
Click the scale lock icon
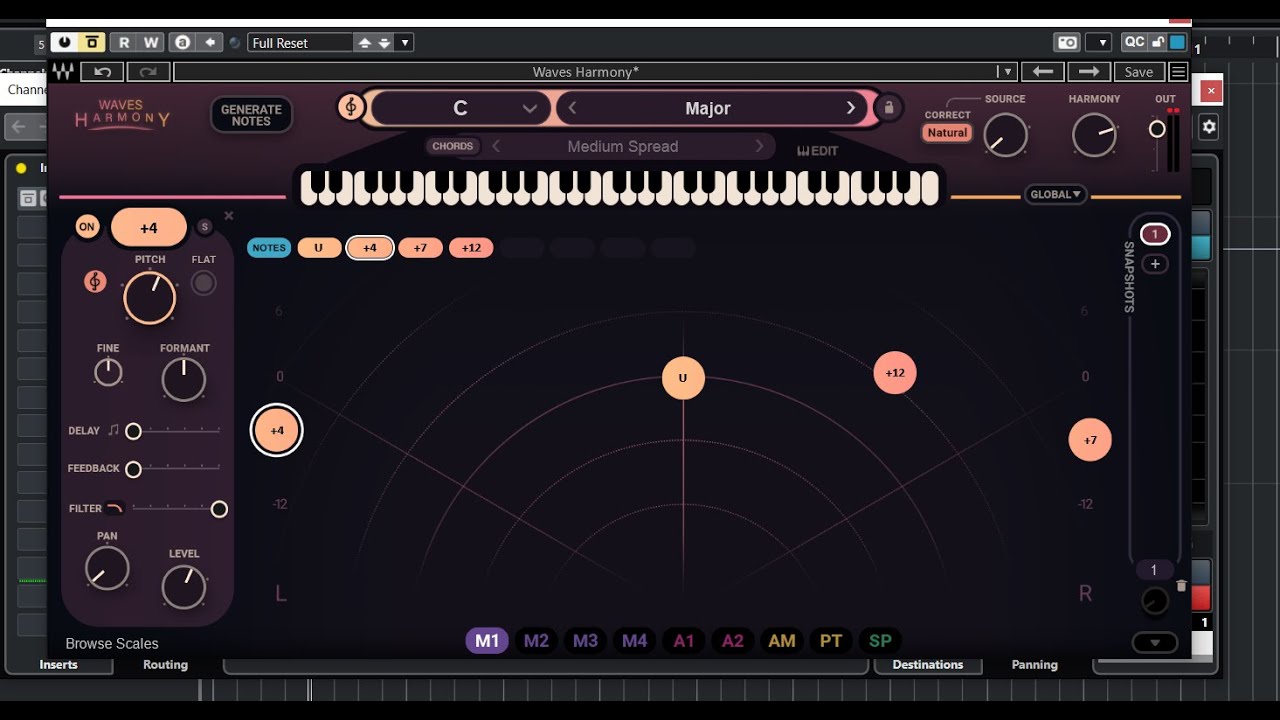[x=888, y=108]
